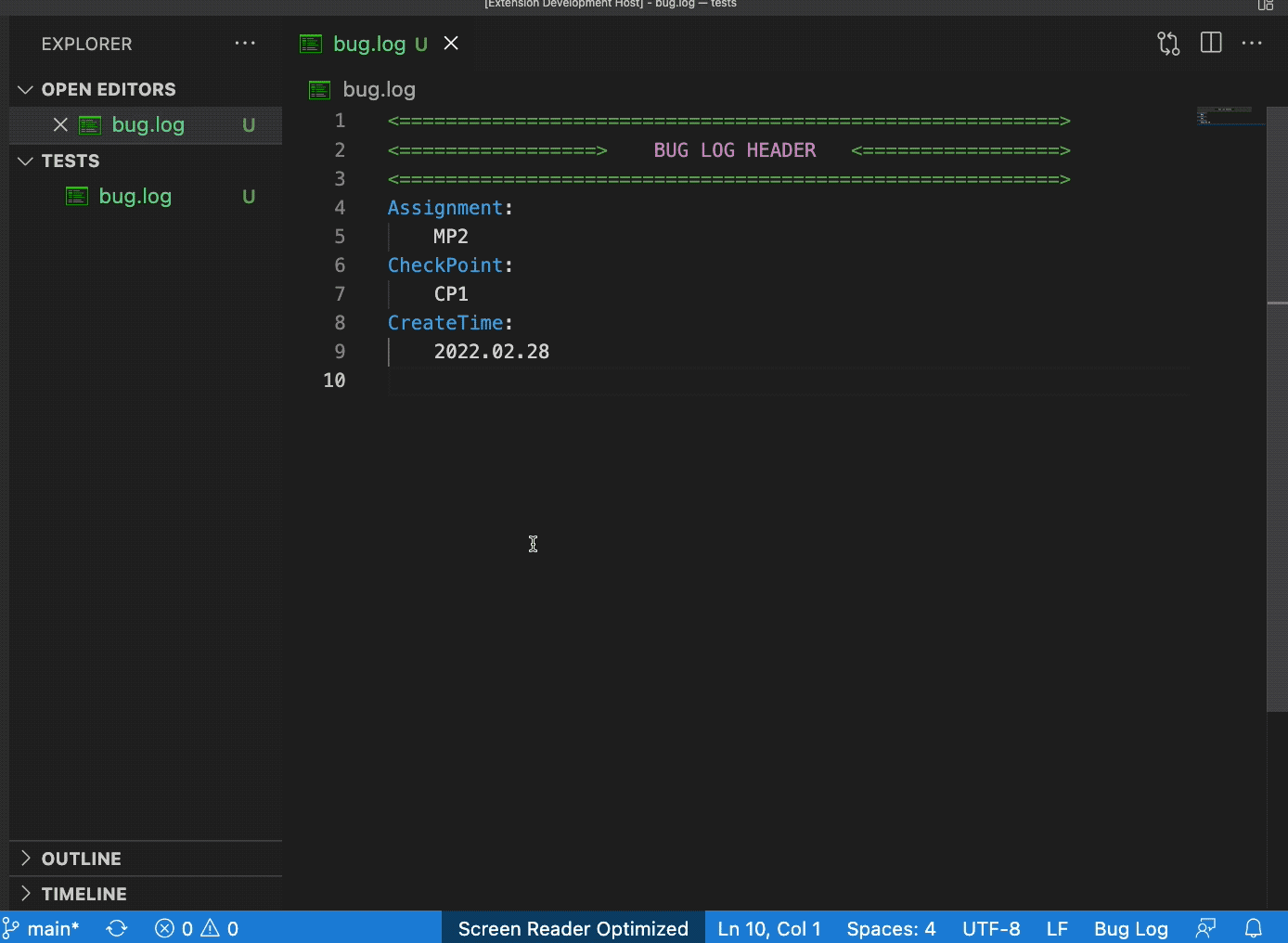Image resolution: width=1288 pixels, height=943 pixels.
Task: Click the U status badge in Open Editors row
Action: pyautogui.click(x=249, y=124)
